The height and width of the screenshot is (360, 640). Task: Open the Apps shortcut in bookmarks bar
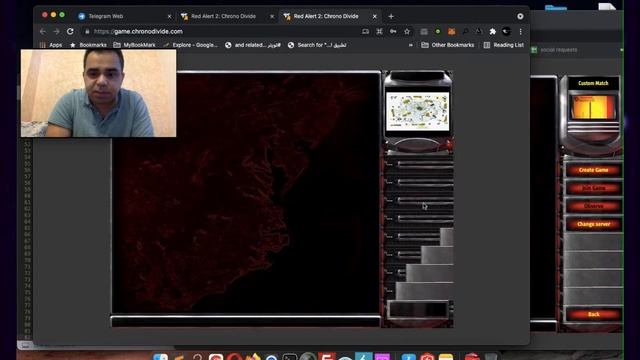pos(51,45)
